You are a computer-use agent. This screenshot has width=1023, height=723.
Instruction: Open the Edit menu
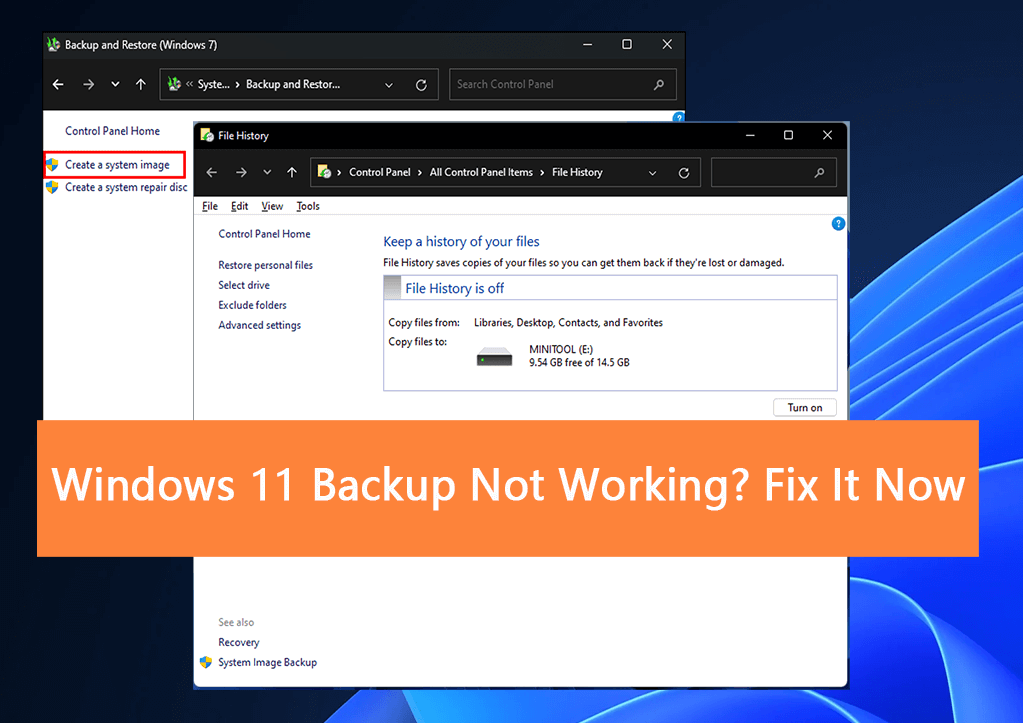point(239,206)
